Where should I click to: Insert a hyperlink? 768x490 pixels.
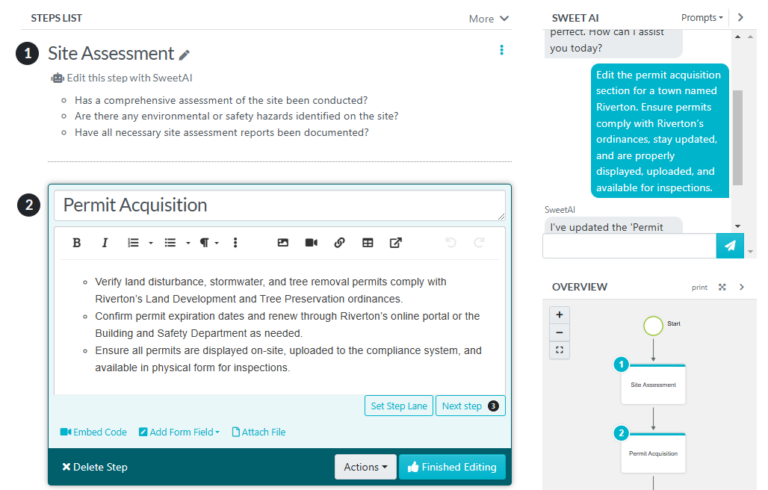339,243
